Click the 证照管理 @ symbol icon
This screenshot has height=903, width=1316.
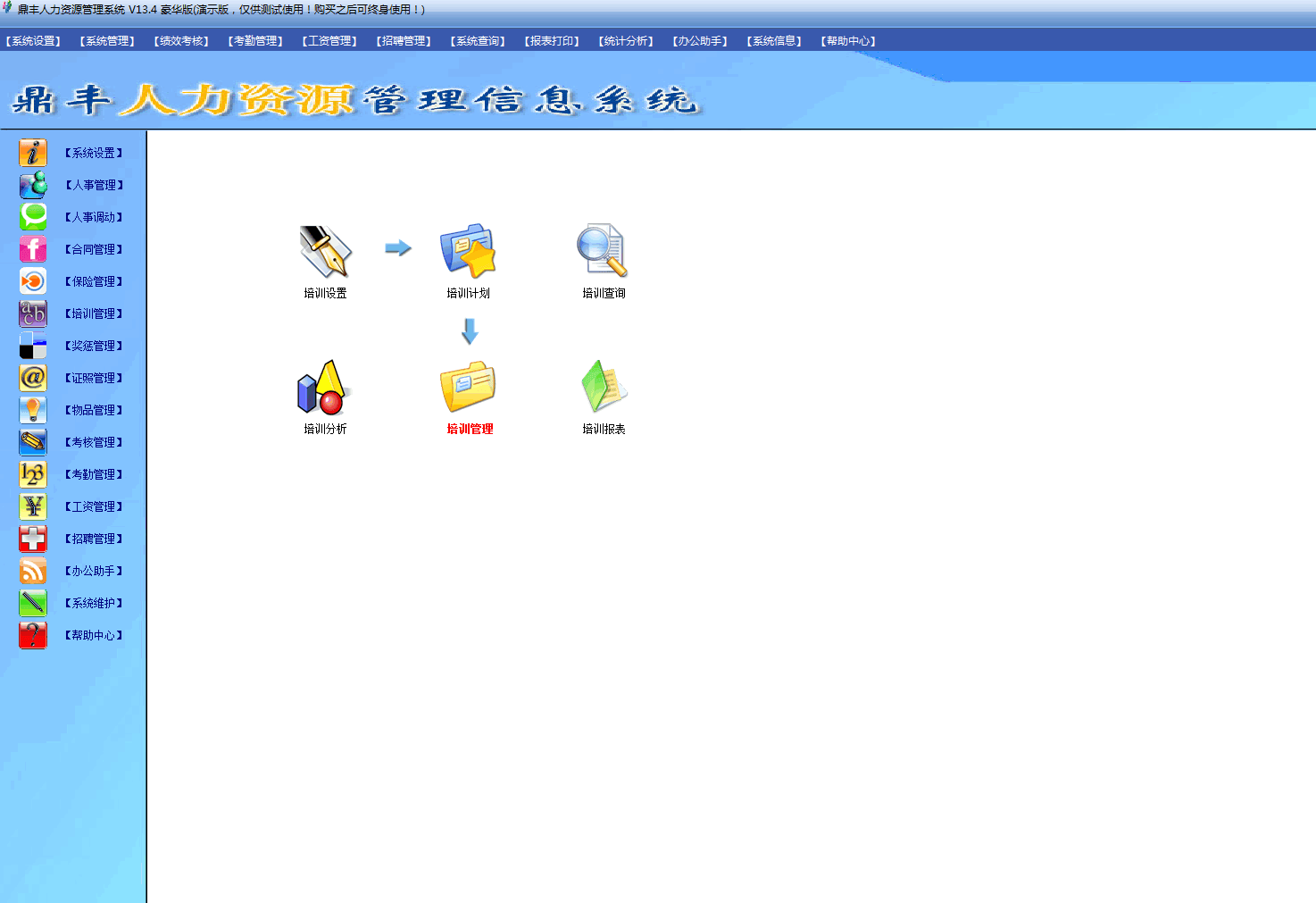pyautogui.click(x=33, y=378)
